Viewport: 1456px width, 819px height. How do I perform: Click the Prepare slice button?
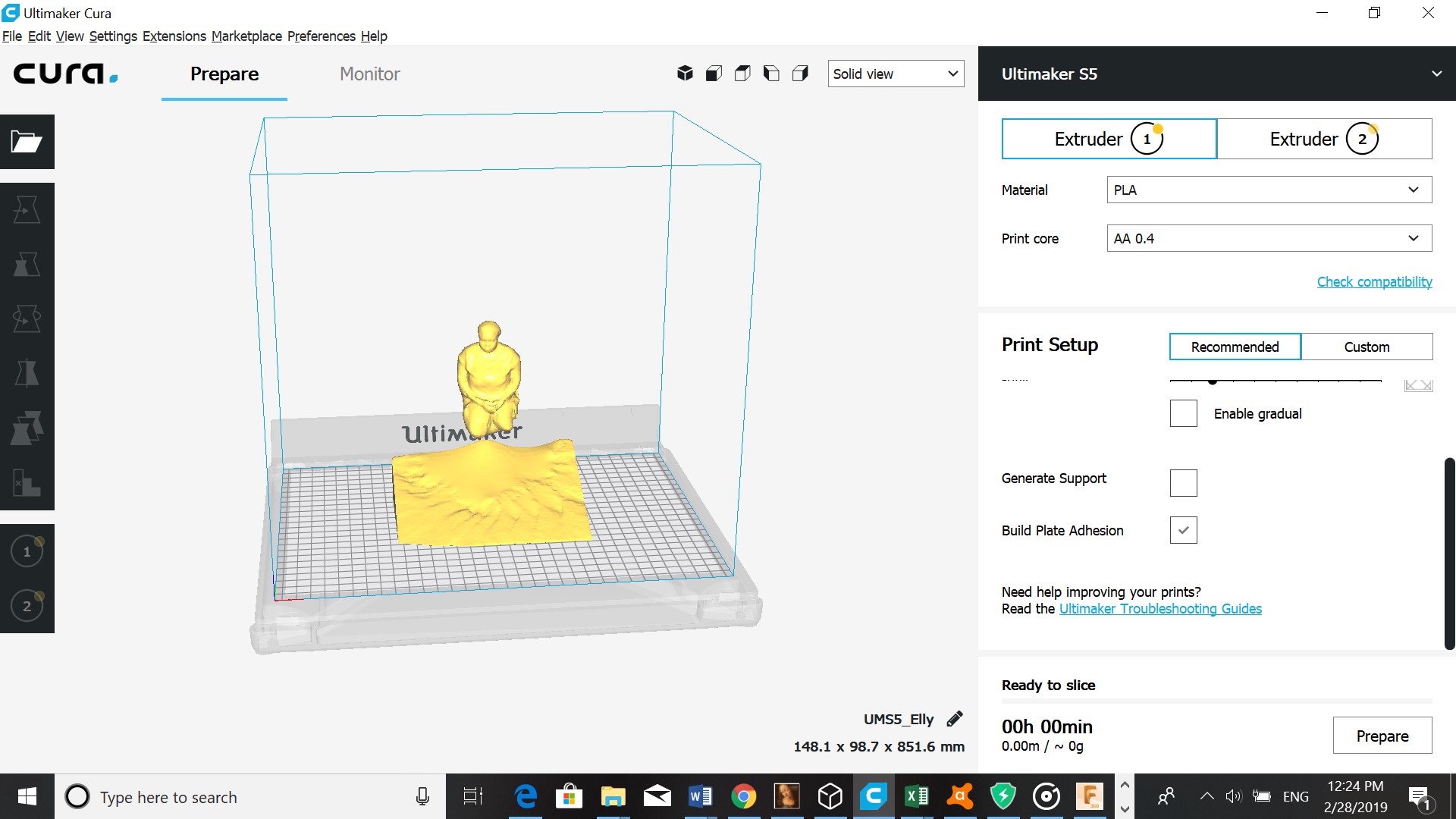pyautogui.click(x=1382, y=736)
